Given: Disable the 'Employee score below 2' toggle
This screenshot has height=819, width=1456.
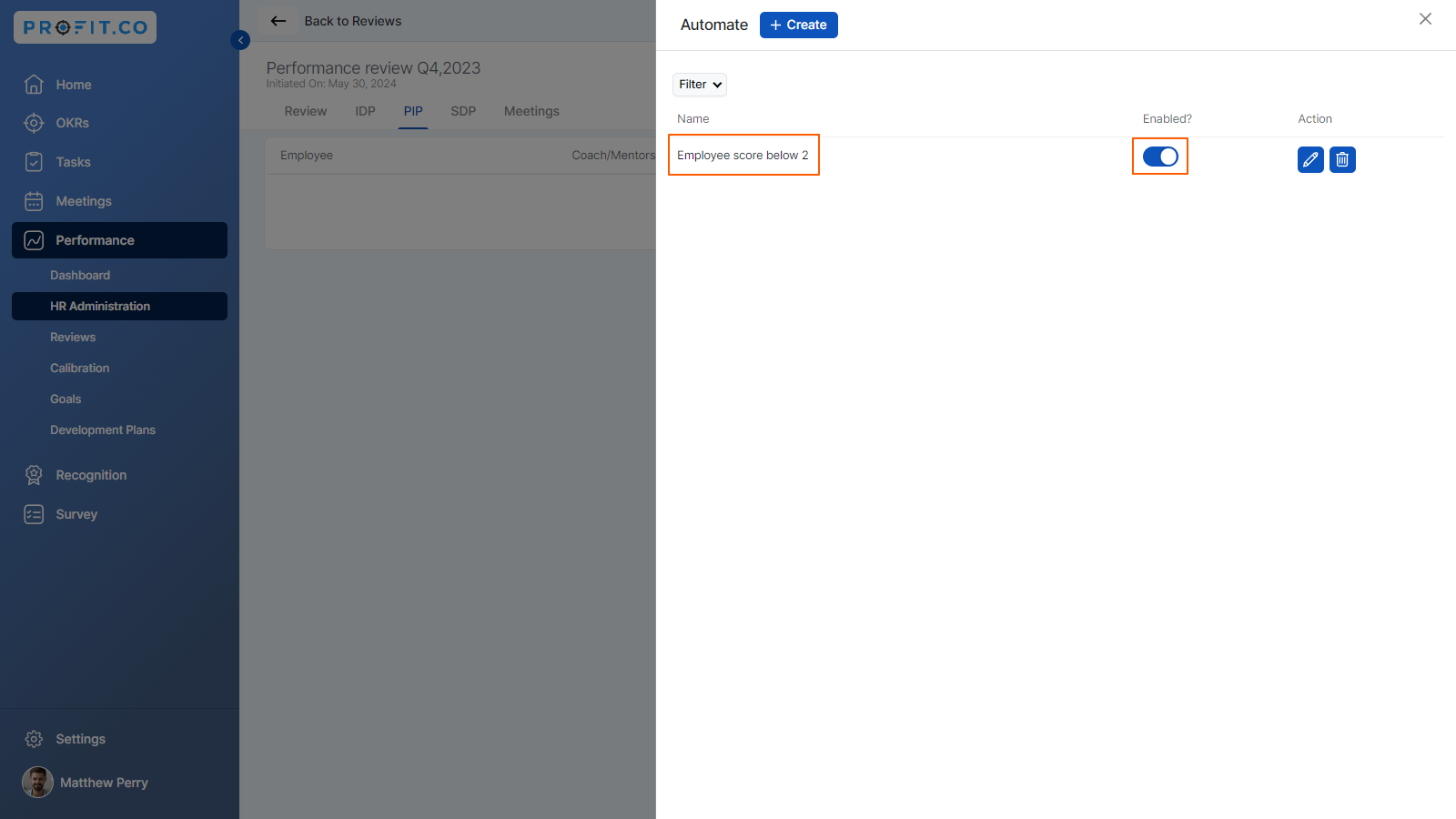Looking at the screenshot, I should [1160, 157].
